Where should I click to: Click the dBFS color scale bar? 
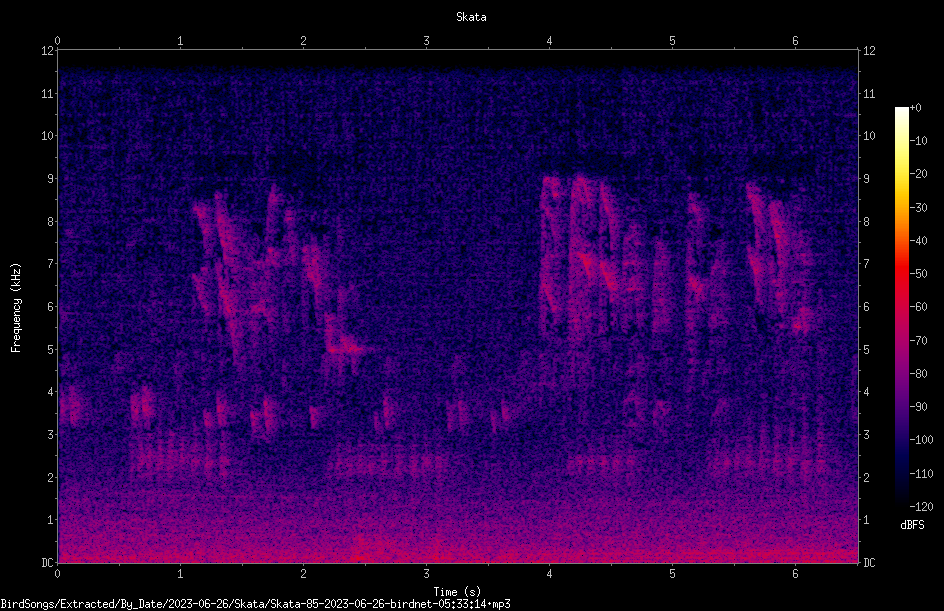(x=901, y=306)
